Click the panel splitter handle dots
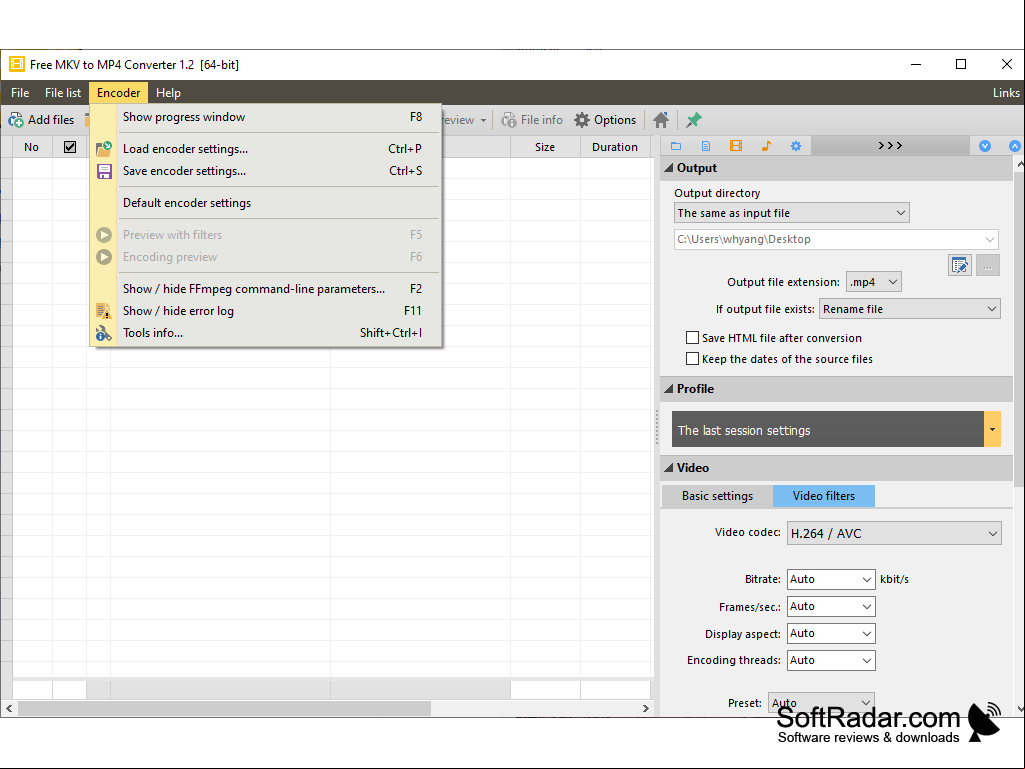 [656, 427]
